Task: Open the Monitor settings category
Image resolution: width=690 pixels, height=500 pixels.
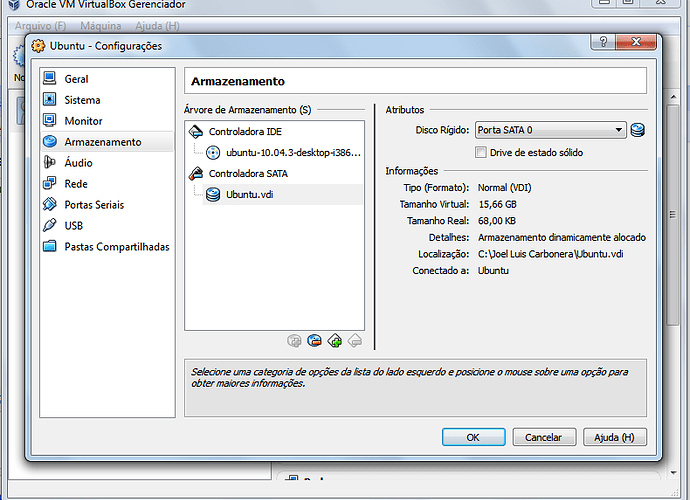Action: click(107, 121)
